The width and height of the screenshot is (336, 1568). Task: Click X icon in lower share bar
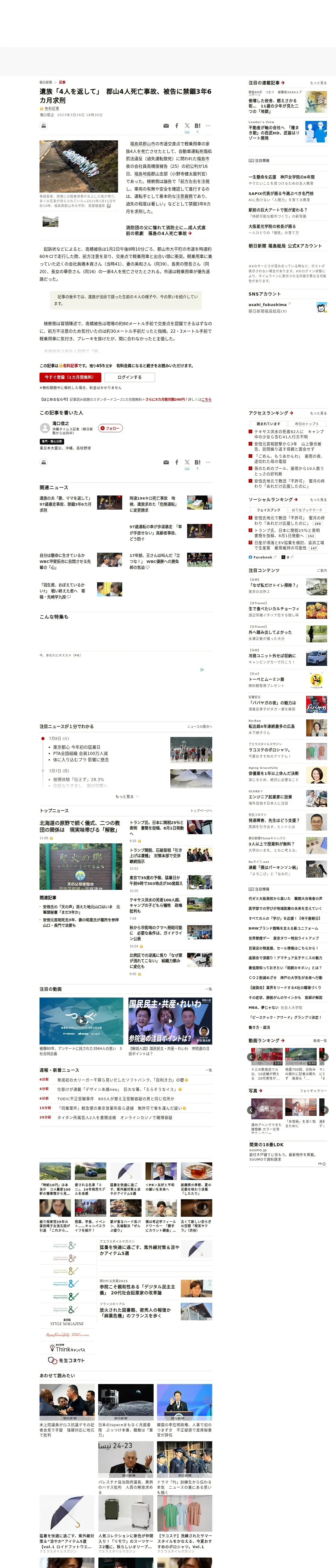(187, 463)
